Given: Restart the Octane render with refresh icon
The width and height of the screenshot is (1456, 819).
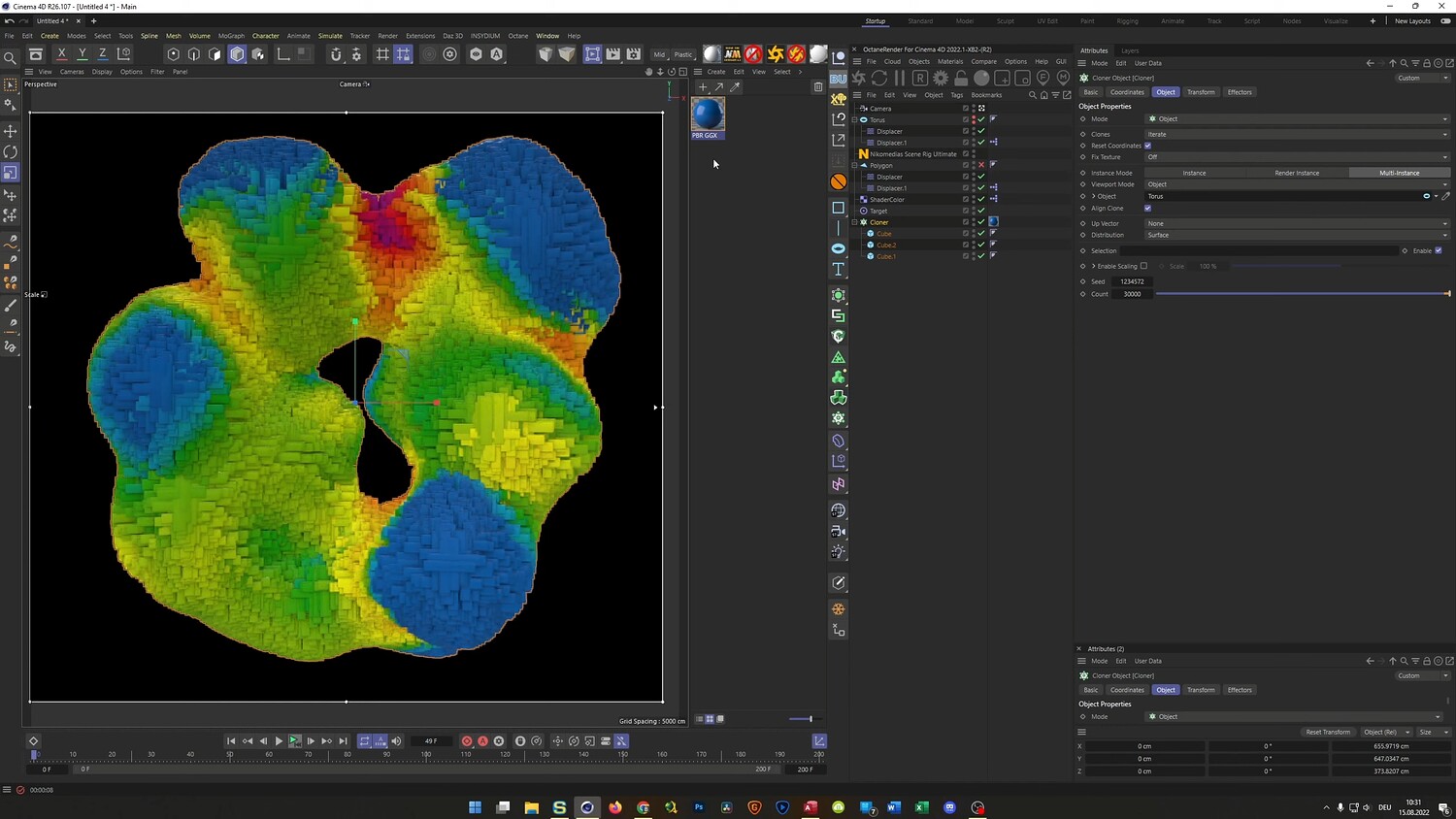Looking at the screenshot, I should [879, 78].
